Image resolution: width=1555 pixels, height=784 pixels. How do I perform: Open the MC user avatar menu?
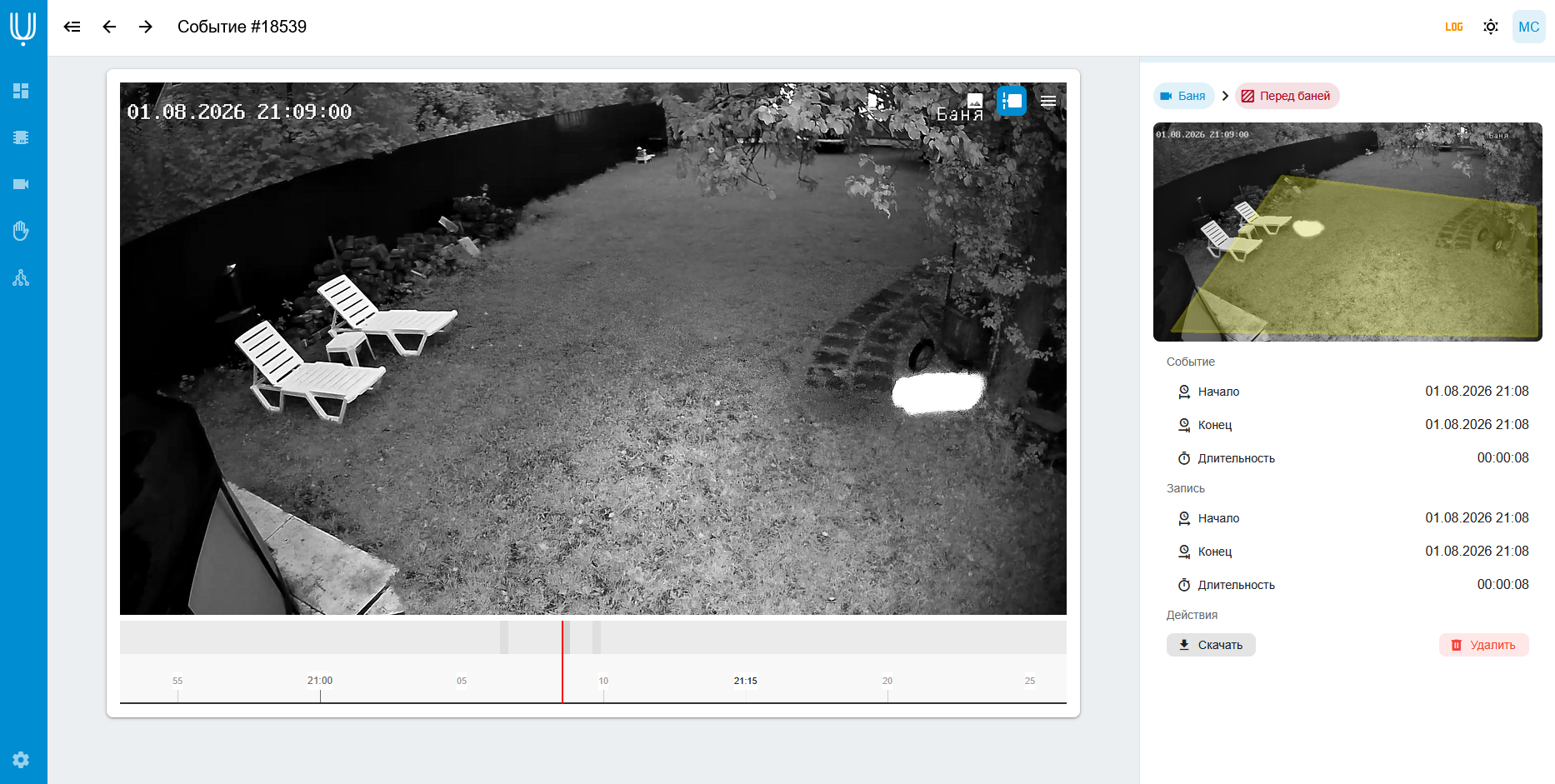[x=1529, y=27]
